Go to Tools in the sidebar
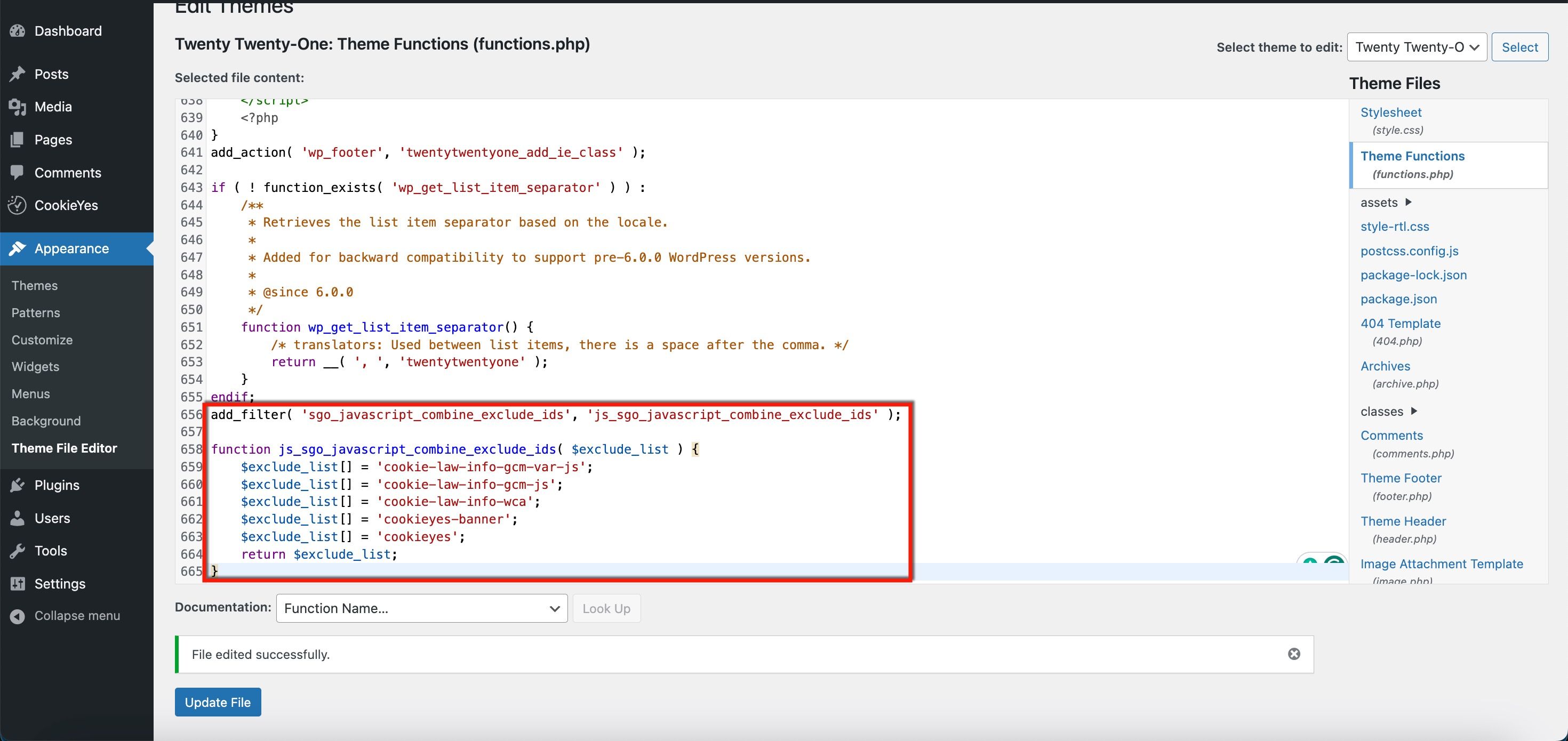 (x=51, y=551)
